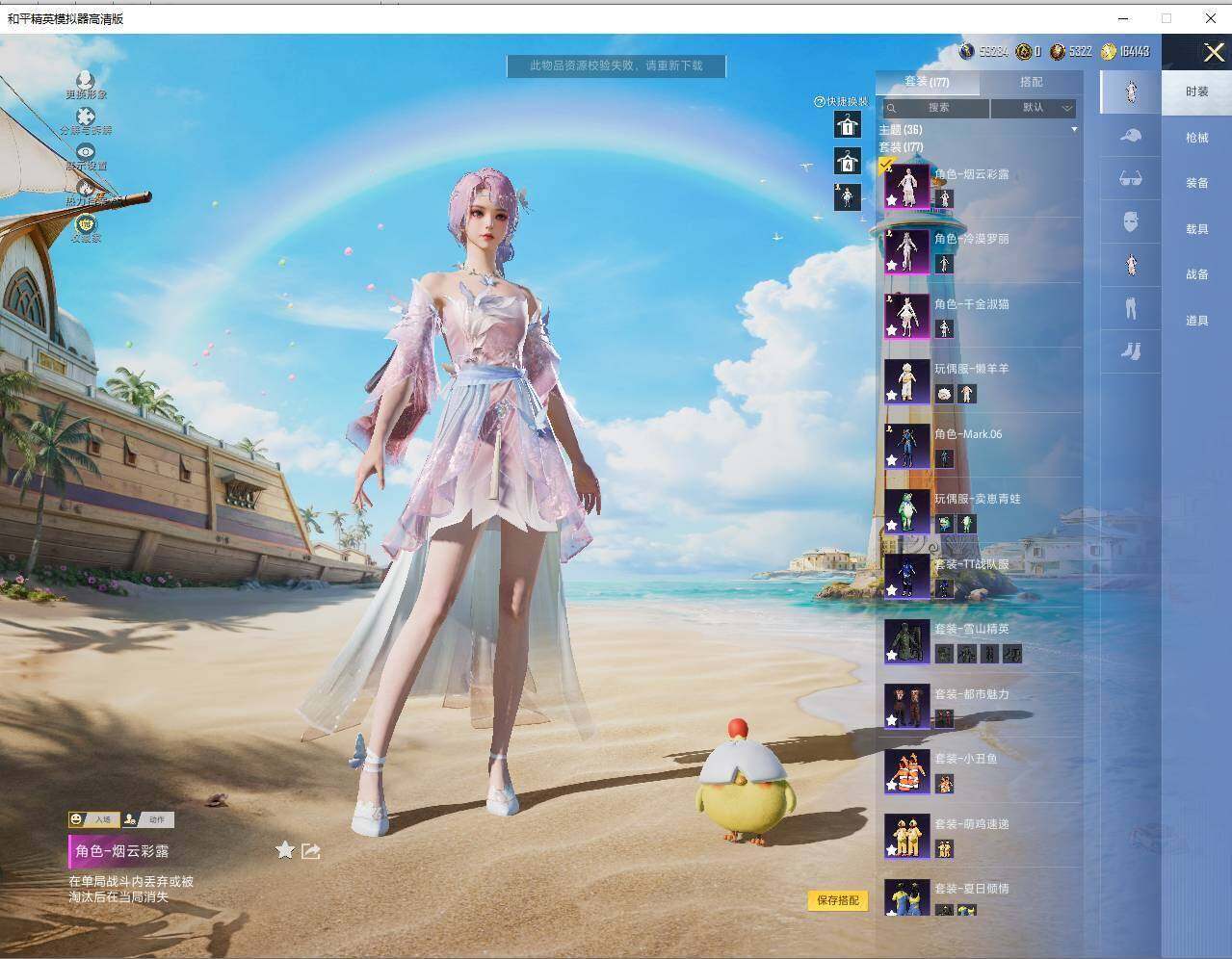Click 保存搭配 save button
Image resolution: width=1232 pixels, height=959 pixels.
pos(837,900)
